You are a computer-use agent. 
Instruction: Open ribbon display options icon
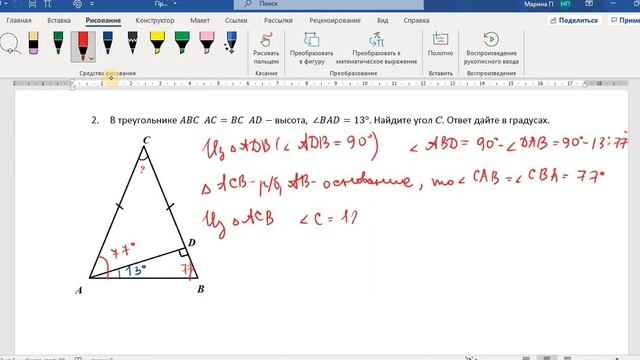(x=589, y=4)
